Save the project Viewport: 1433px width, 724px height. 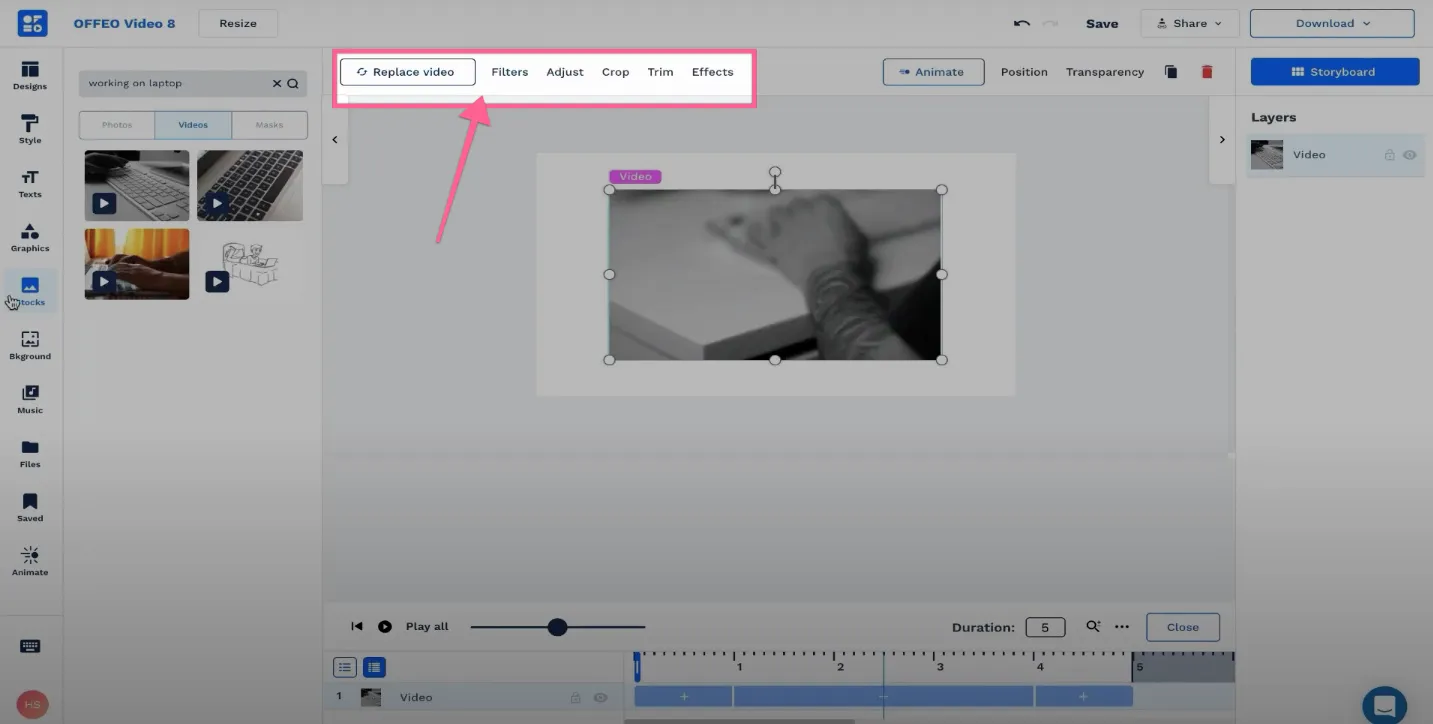pyautogui.click(x=1102, y=23)
